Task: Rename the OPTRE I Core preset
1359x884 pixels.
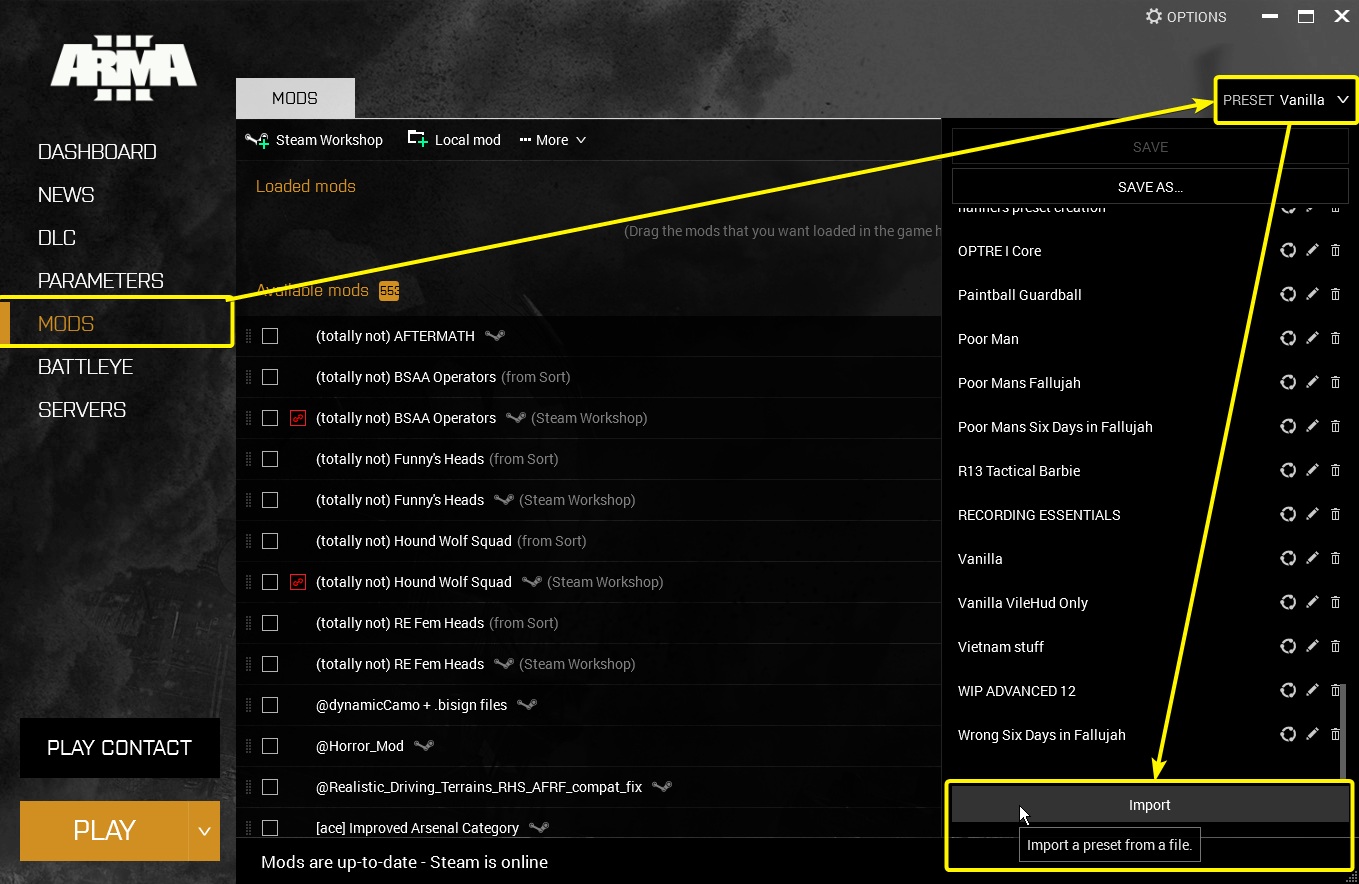Action: coord(1313,250)
